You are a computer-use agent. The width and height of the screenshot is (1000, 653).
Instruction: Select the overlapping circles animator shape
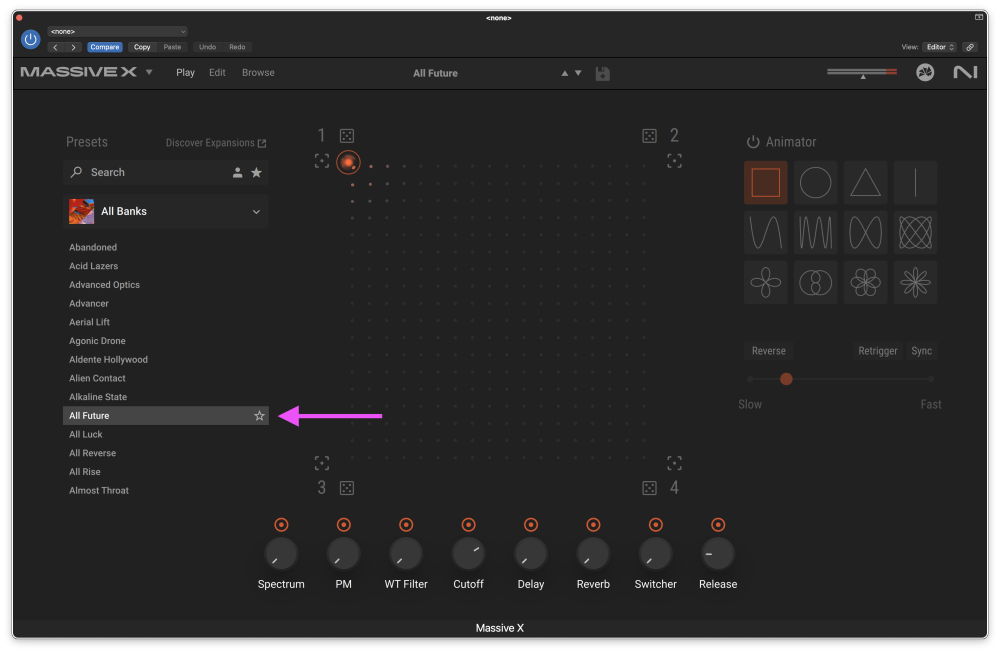(x=815, y=282)
